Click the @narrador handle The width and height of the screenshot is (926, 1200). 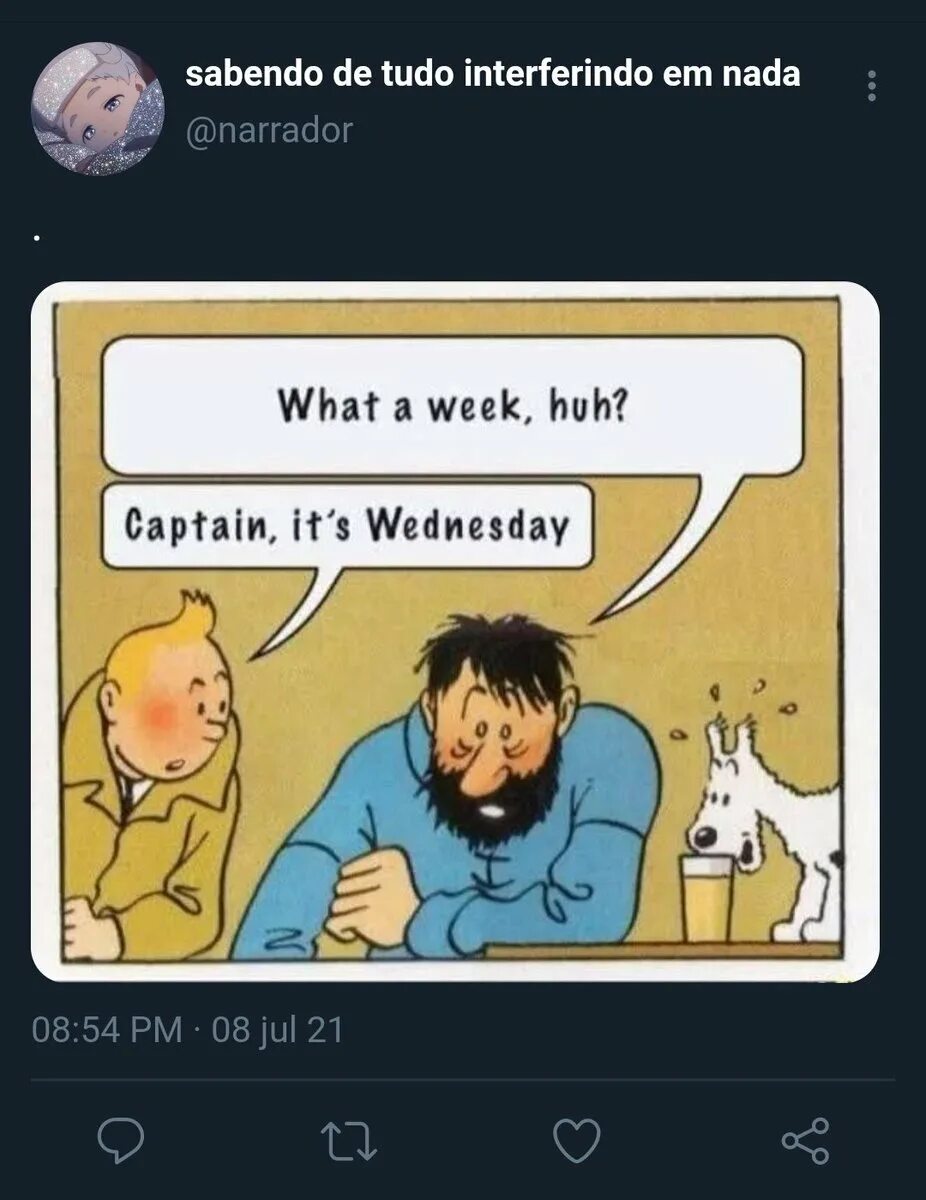coord(269,131)
